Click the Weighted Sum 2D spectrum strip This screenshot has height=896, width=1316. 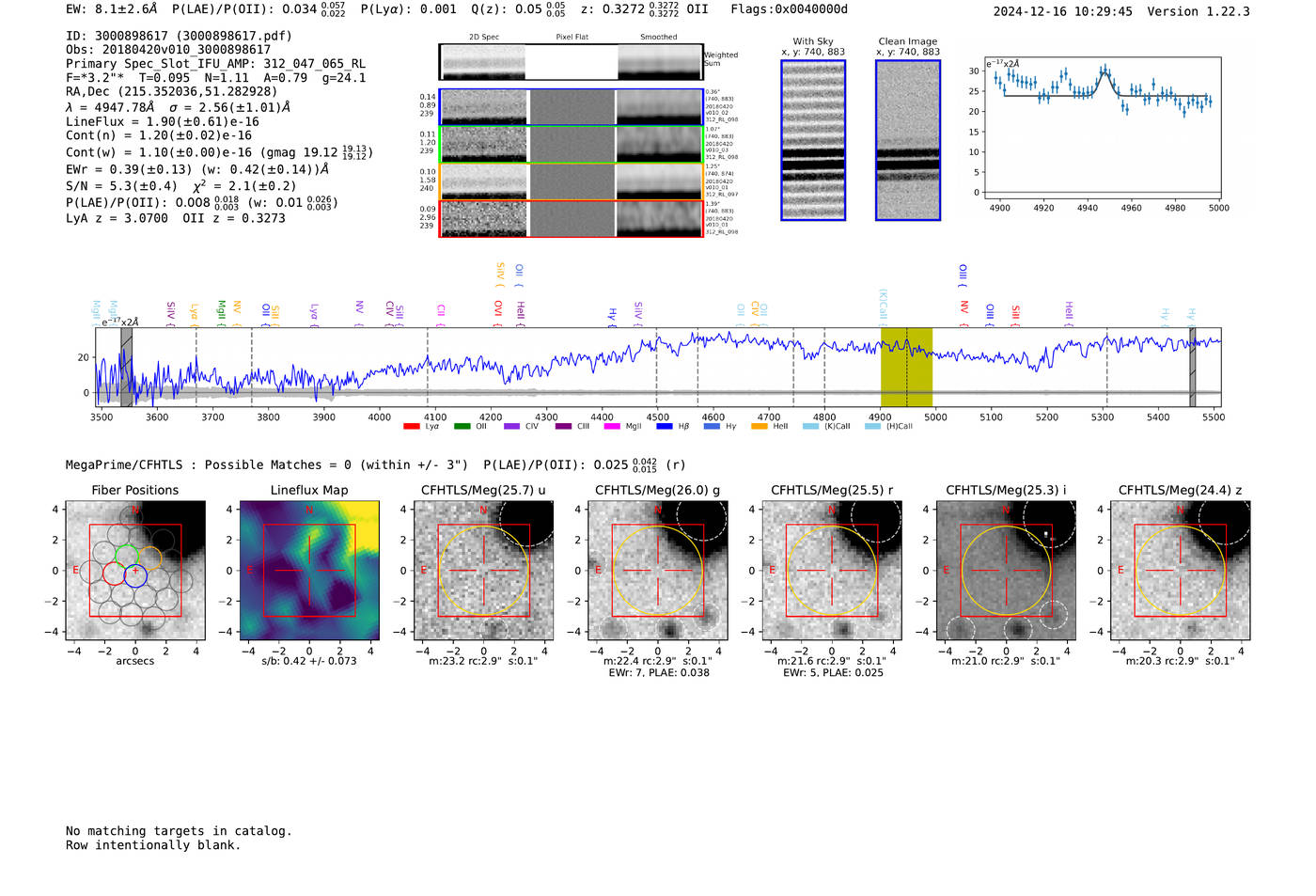(x=572, y=62)
